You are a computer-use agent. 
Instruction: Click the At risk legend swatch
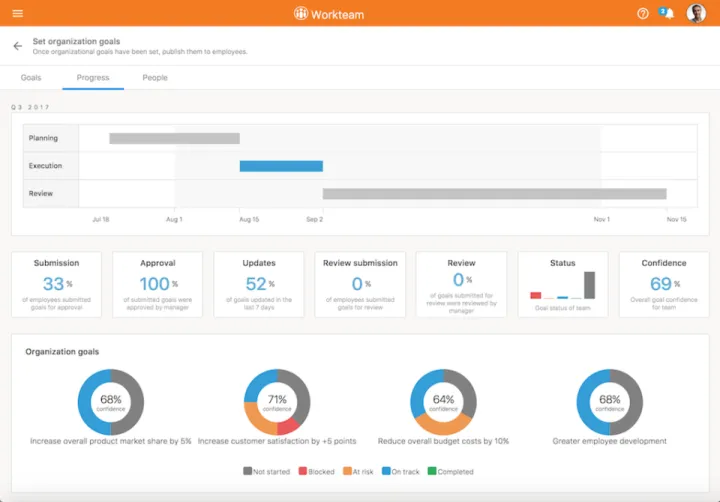coord(346,471)
